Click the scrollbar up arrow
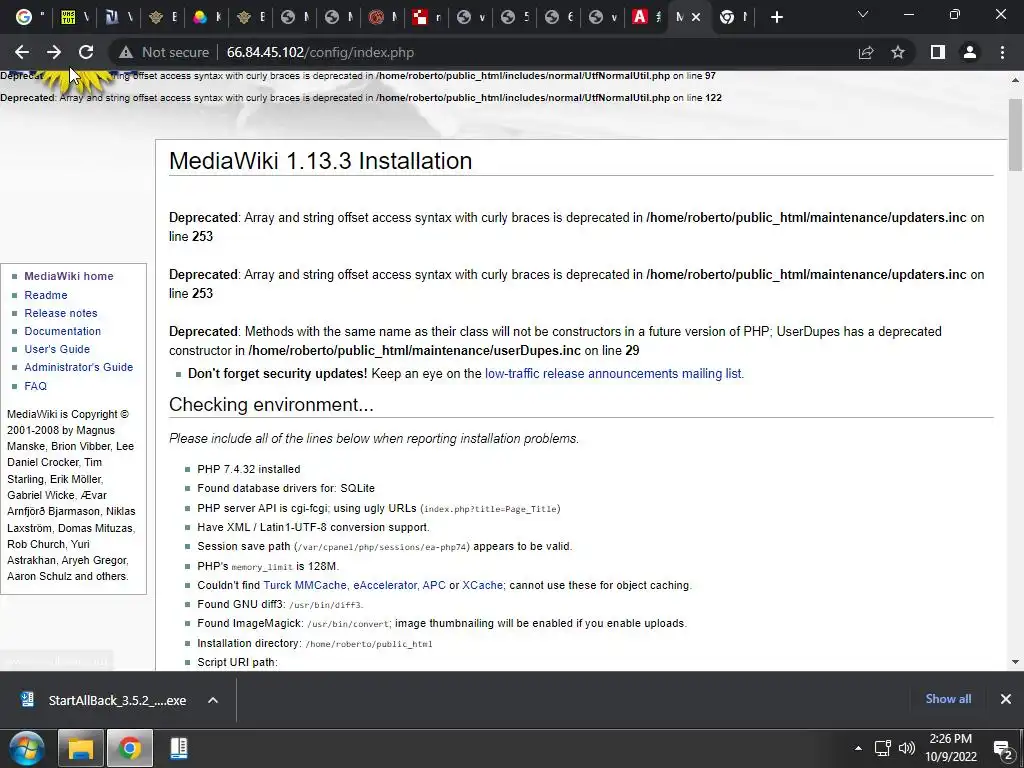 click(x=1015, y=80)
